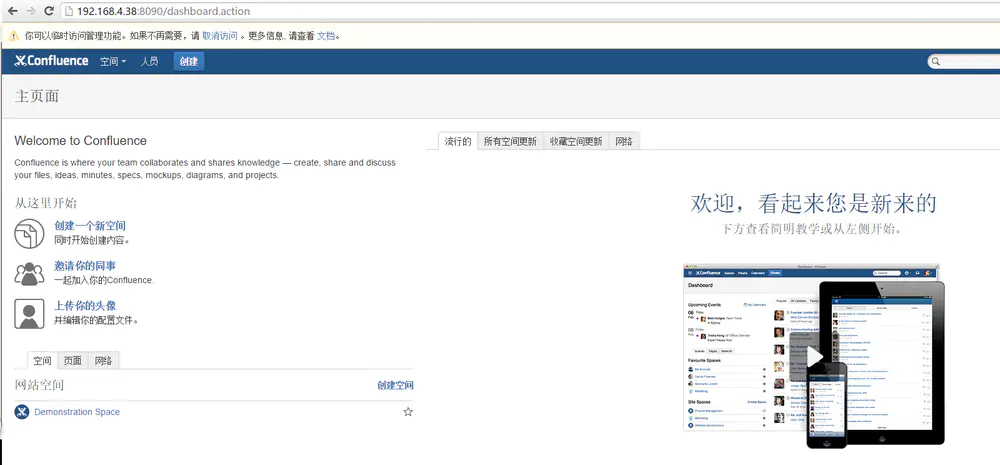Switch to the 页面 tab
Viewport: 1000px width, 465px height.
[73, 360]
